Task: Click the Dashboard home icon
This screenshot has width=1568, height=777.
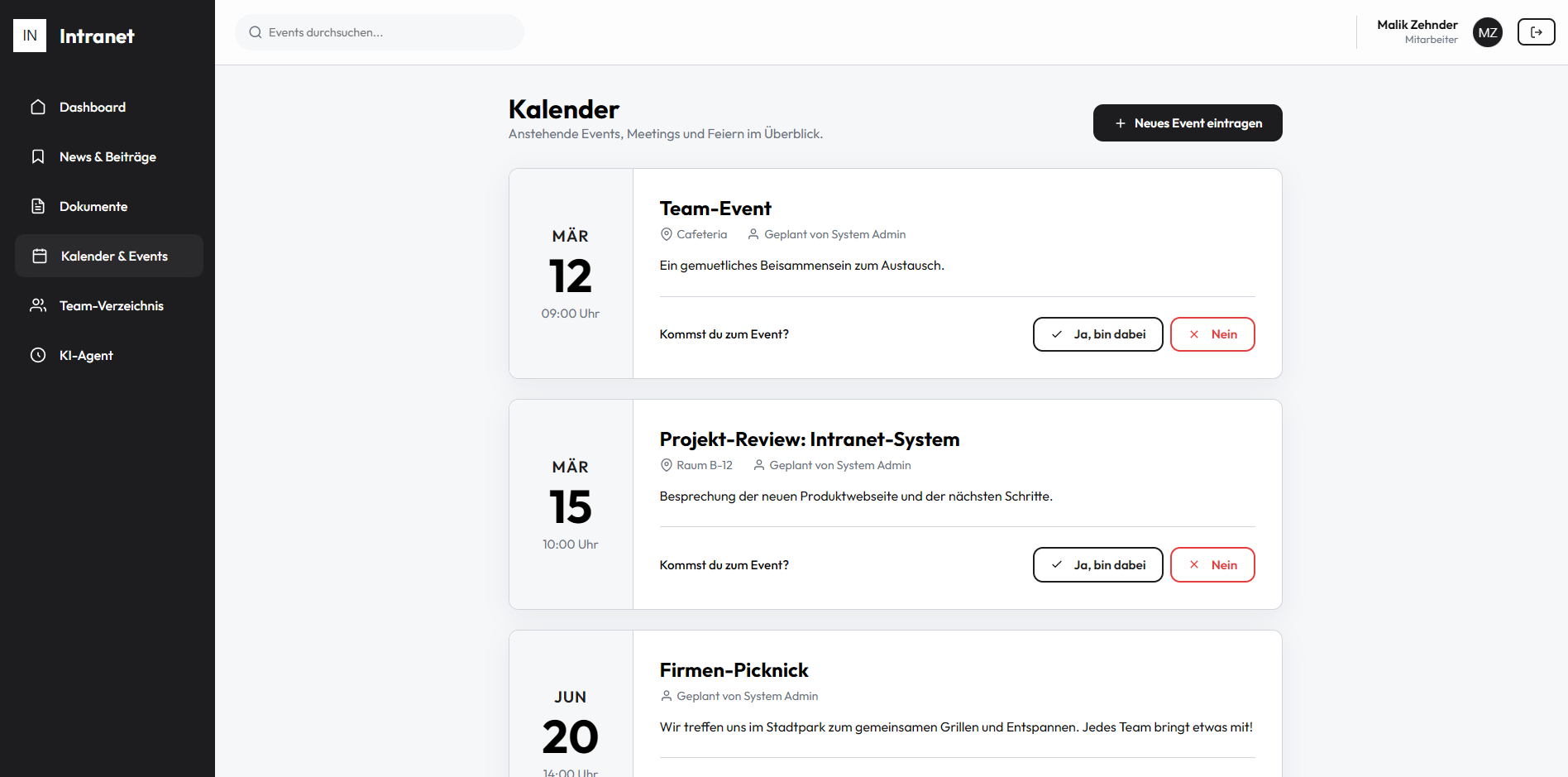Action: (38, 108)
